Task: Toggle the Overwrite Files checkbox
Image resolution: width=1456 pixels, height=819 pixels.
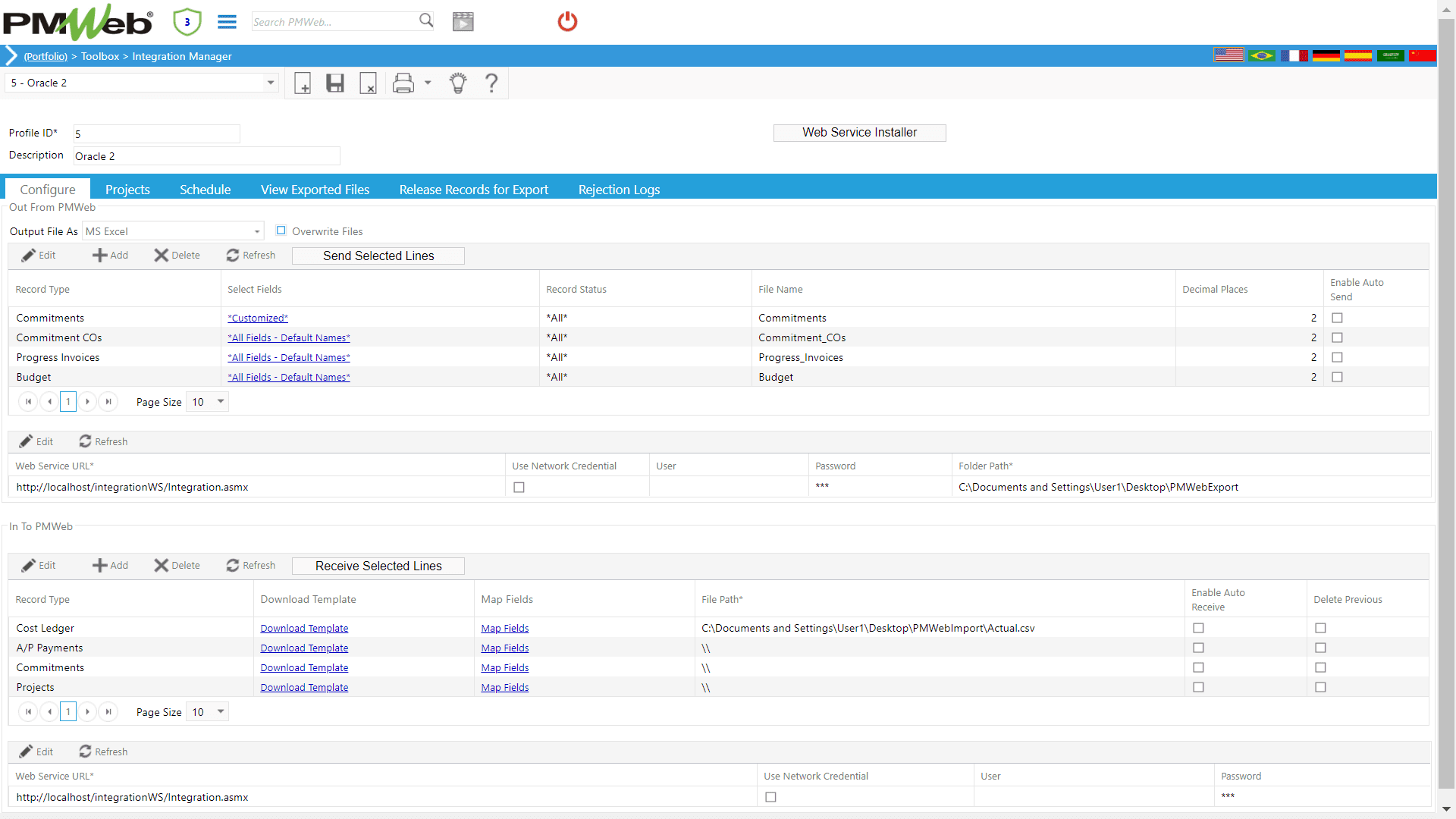Action: [281, 231]
